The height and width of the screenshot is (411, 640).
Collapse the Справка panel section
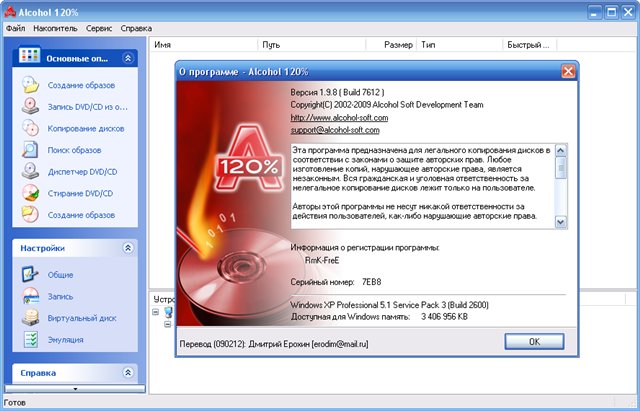point(127,372)
